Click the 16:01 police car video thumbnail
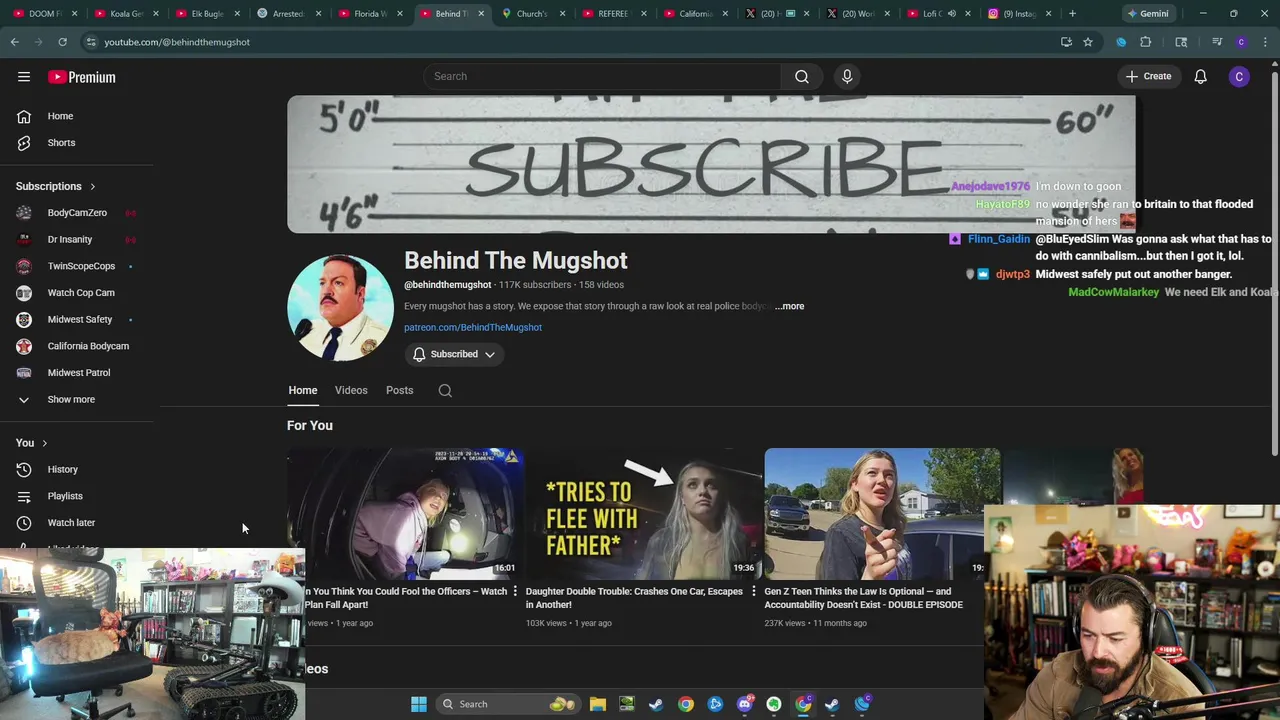The width and height of the screenshot is (1280, 720). (x=406, y=514)
